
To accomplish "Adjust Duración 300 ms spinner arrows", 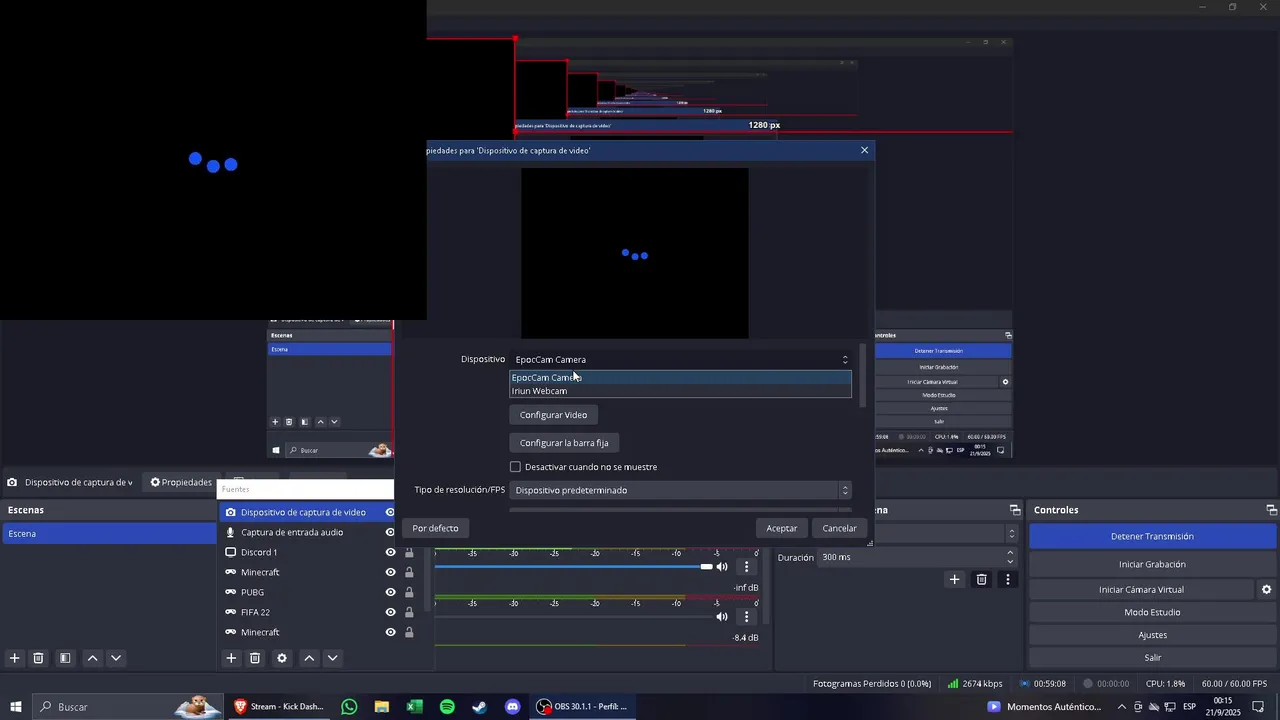I will (1010, 557).
